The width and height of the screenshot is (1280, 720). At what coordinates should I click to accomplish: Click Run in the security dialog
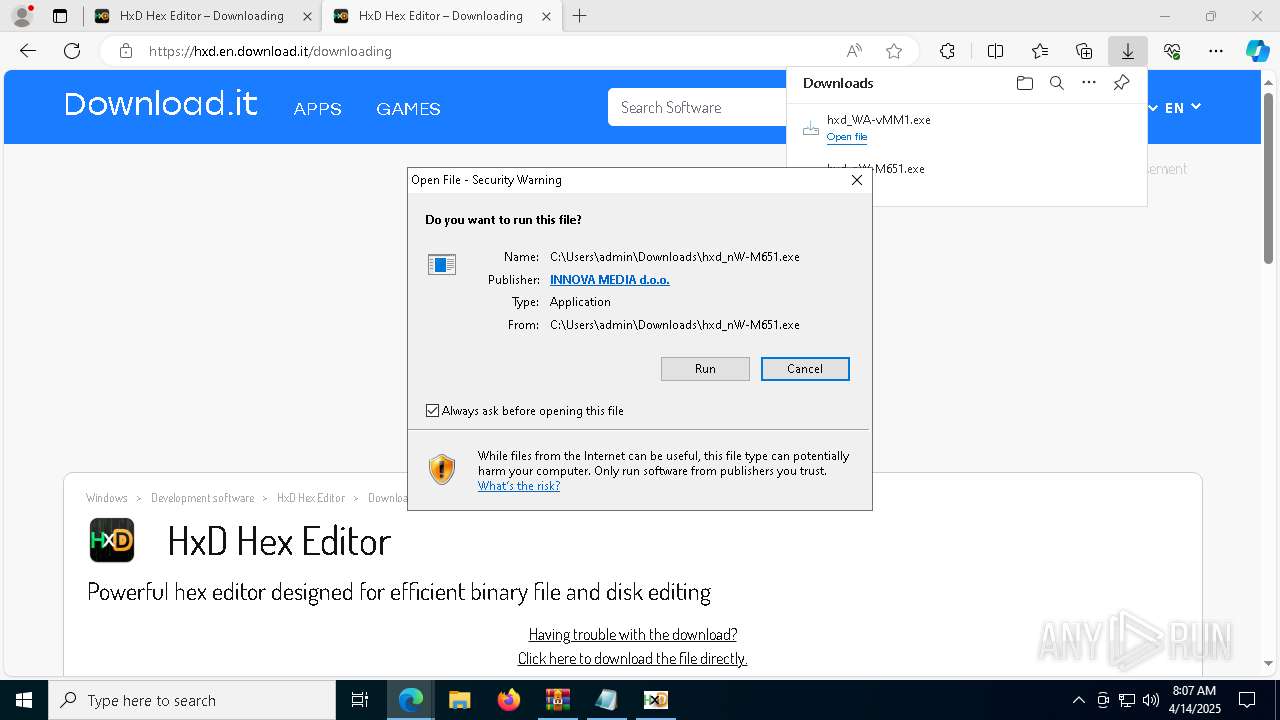(705, 369)
